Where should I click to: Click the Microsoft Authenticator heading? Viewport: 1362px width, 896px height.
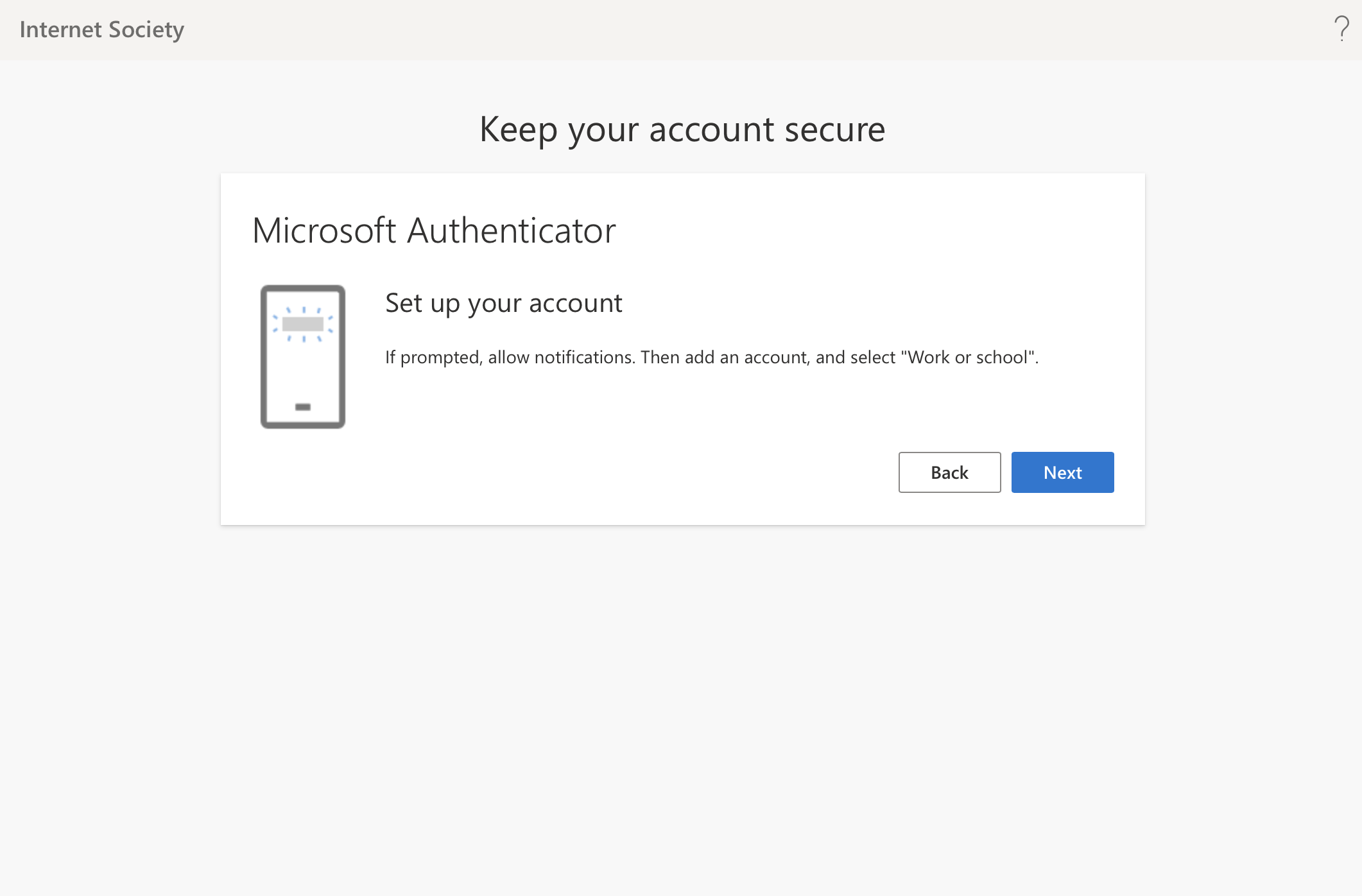tap(434, 230)
